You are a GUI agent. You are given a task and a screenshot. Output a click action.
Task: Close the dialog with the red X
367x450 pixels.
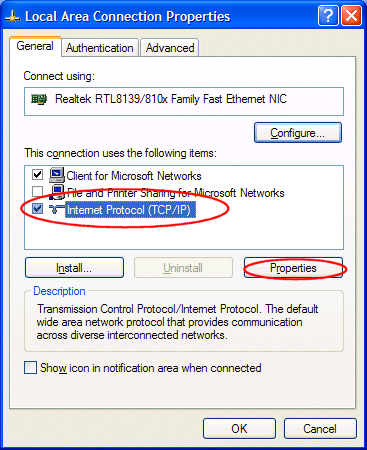(351, 15)
